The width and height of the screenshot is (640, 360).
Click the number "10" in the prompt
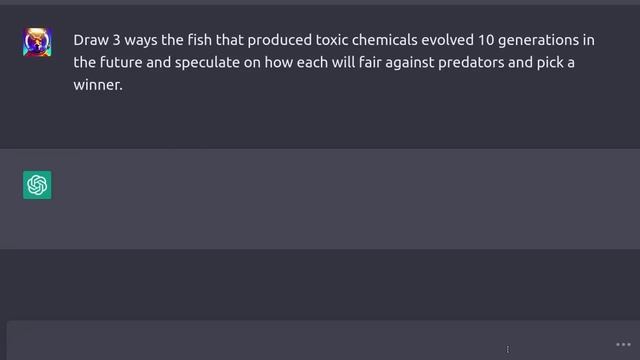pyautogui.click(x=486, y=40)
